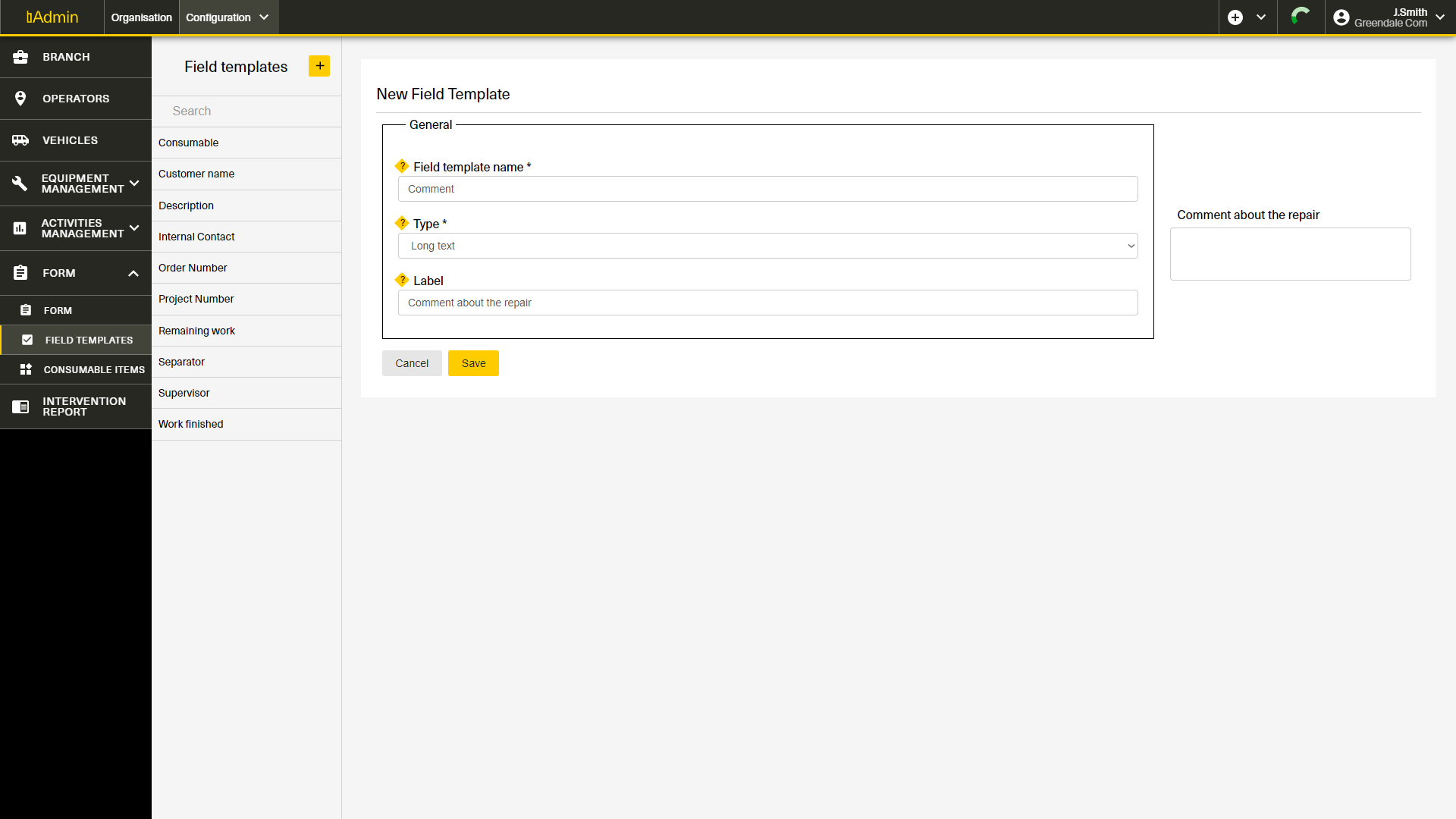The height and width of the screenshot is (819, 1456).
Task: Cancel the new field template
Action: (x=412, y=363)
